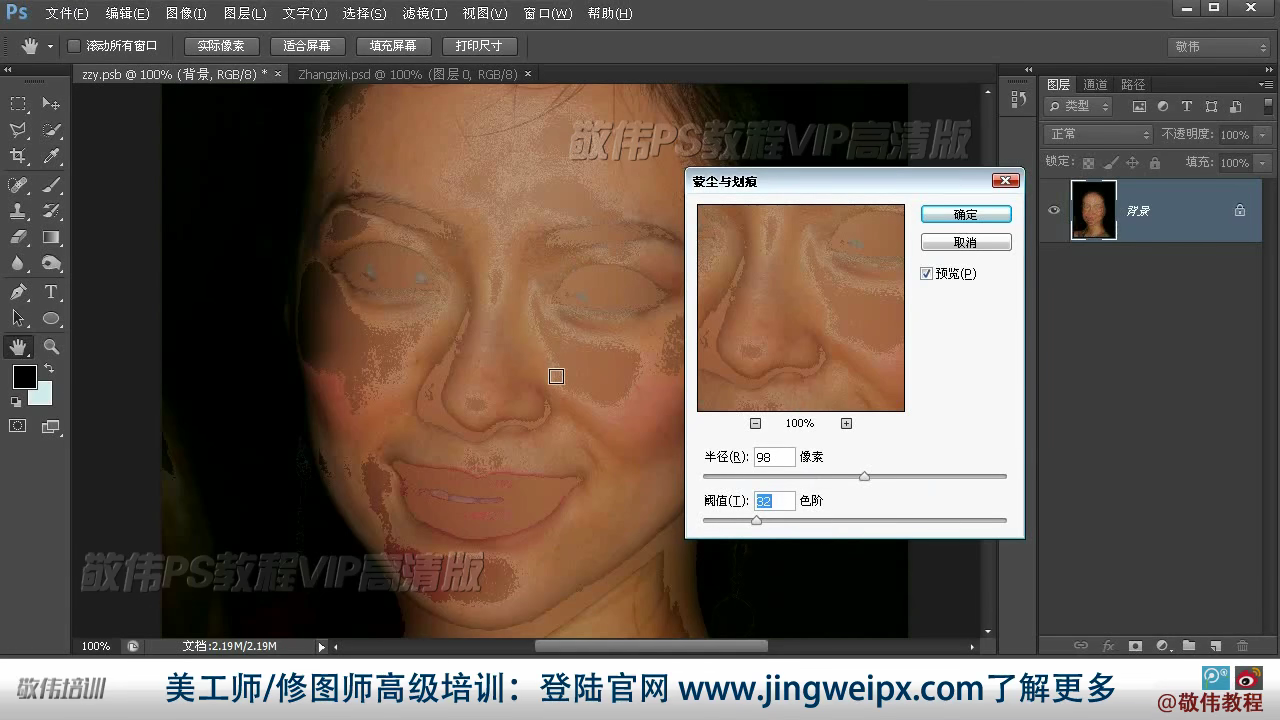Select the Sponge tool
Image resolution: width=1280 pixels, height=720 pixels.
[51, 263]
